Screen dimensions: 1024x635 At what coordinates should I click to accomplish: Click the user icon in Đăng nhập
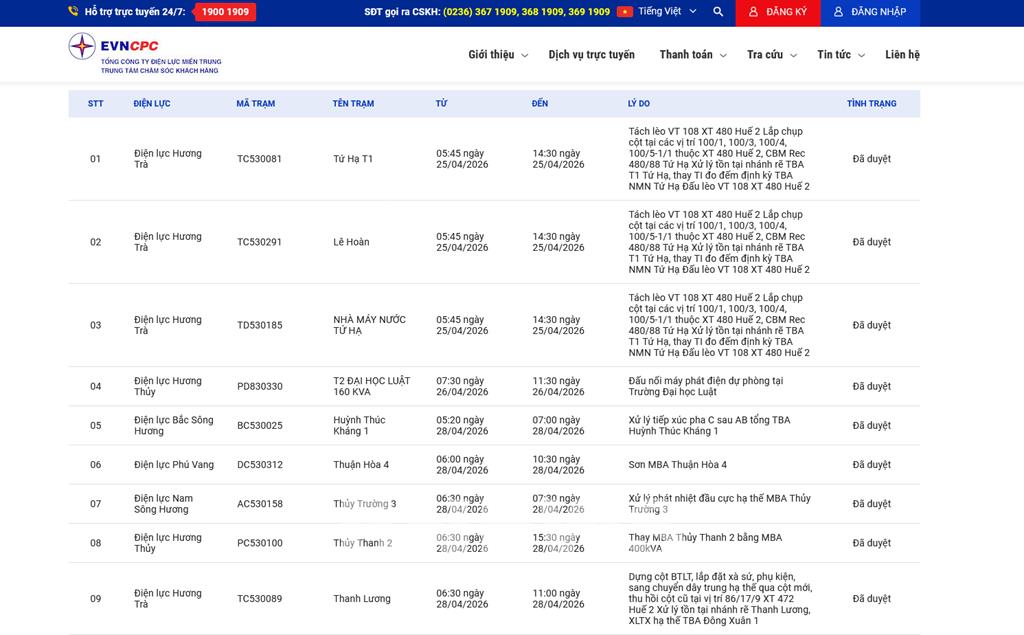pos(838,12)
